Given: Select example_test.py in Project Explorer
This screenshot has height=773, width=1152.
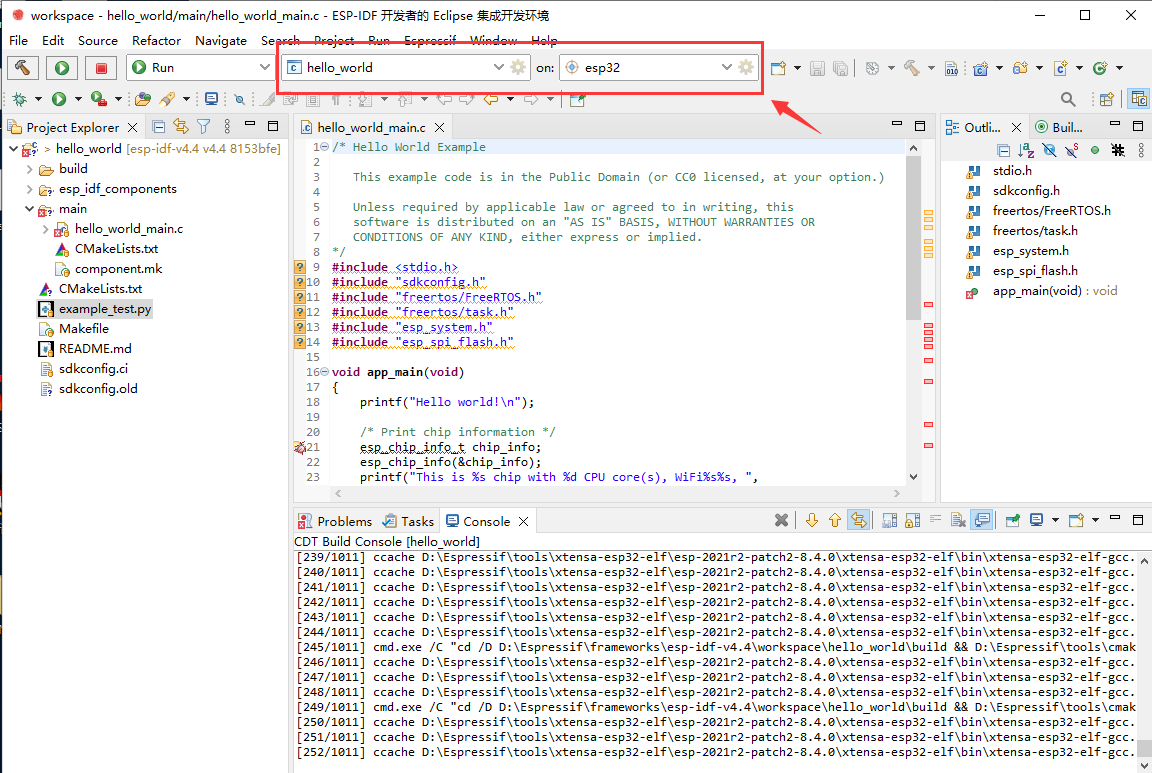Looking at the screenshot, I should (x=105, y=309).
